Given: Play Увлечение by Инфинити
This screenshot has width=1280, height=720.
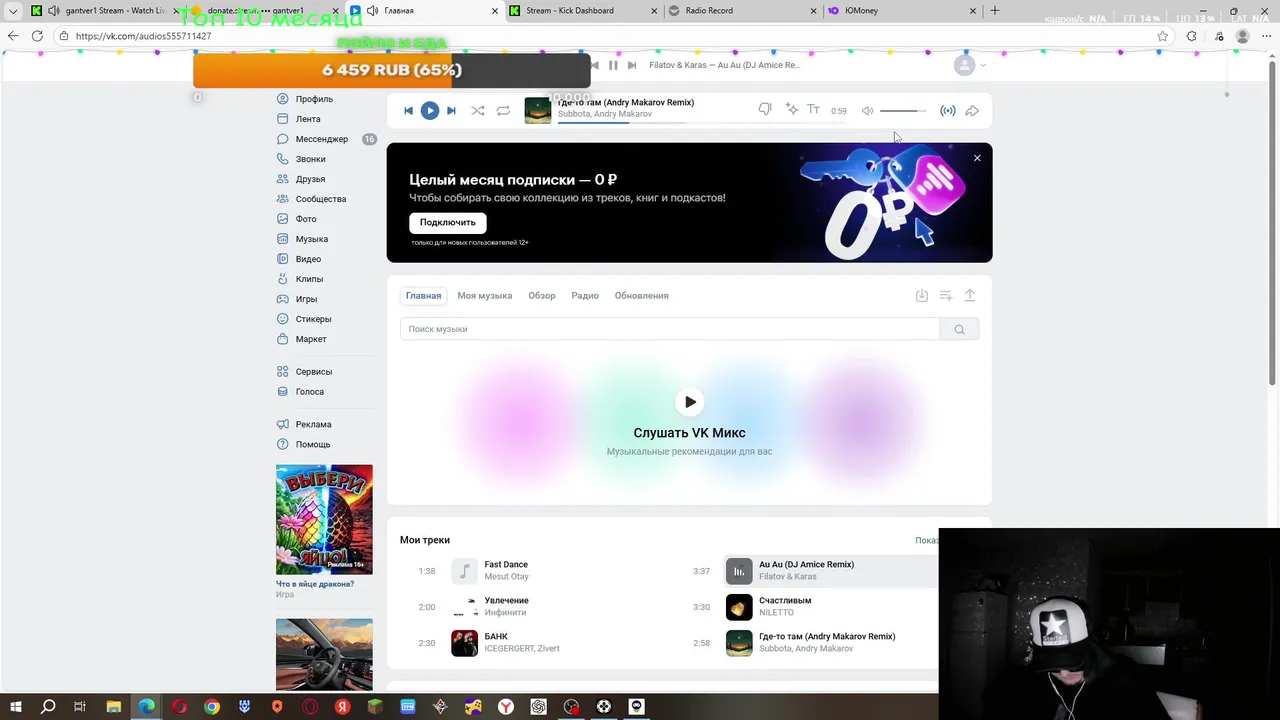Looking at the screenshot, I should (464, 607).
